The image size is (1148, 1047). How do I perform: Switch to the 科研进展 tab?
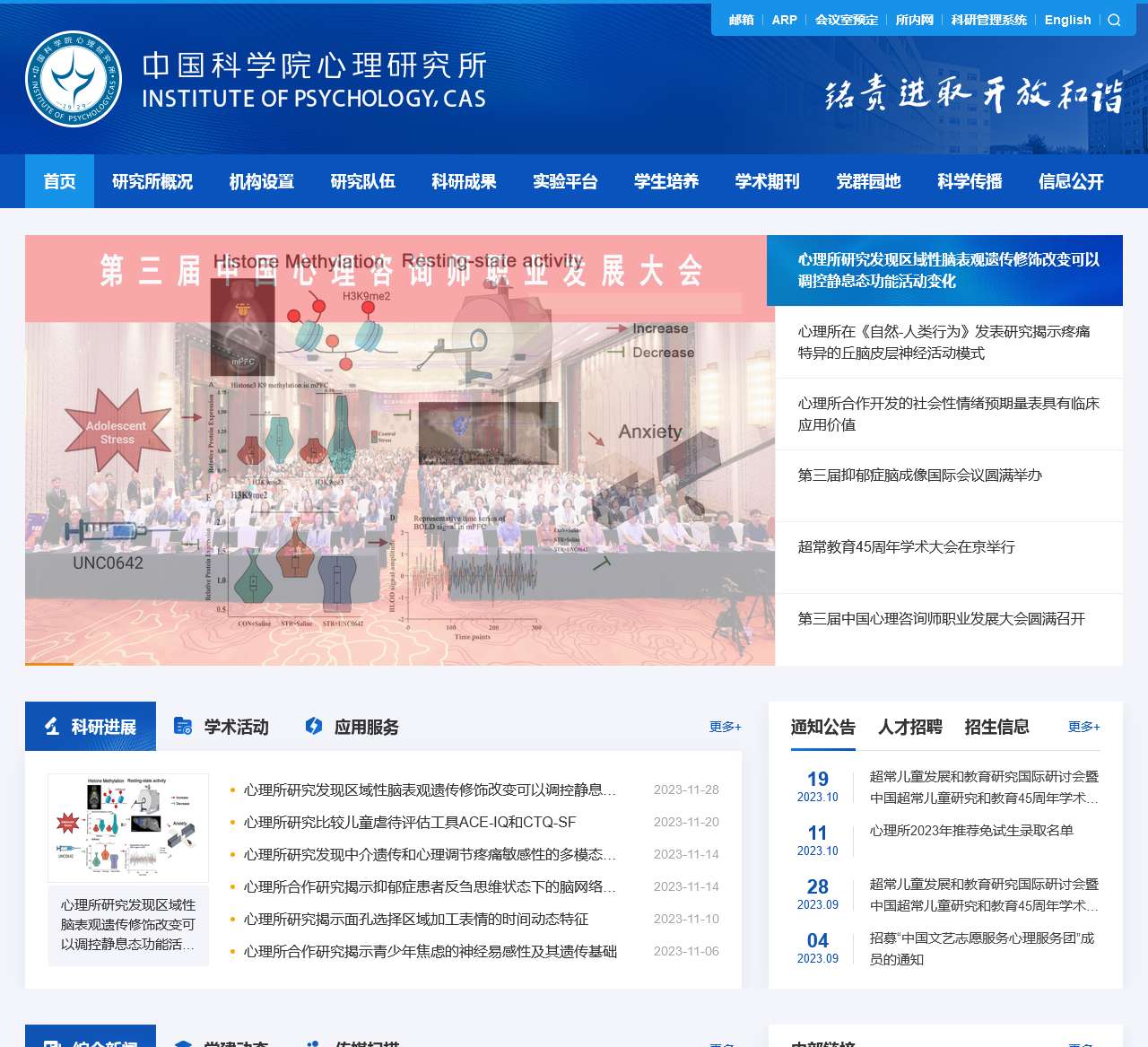(91, 726)
